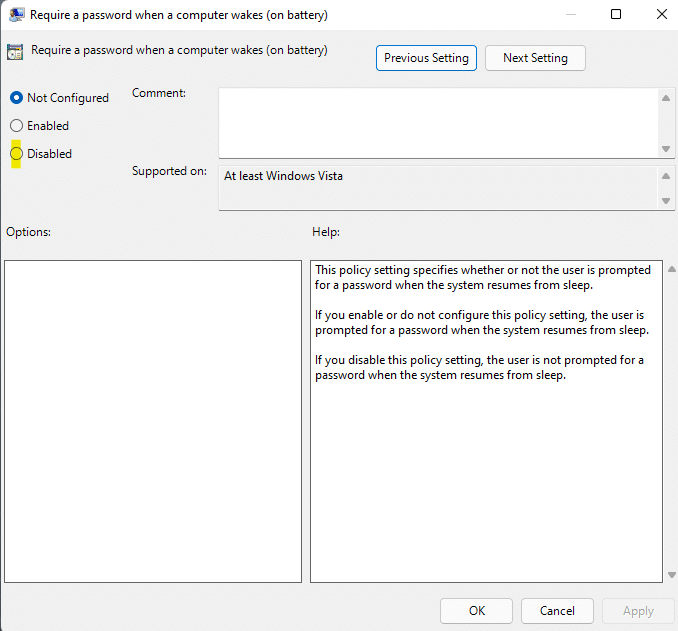Click the Supported on scroll down arrow
This screenshot has width=678, height=631.
(667, 201)
